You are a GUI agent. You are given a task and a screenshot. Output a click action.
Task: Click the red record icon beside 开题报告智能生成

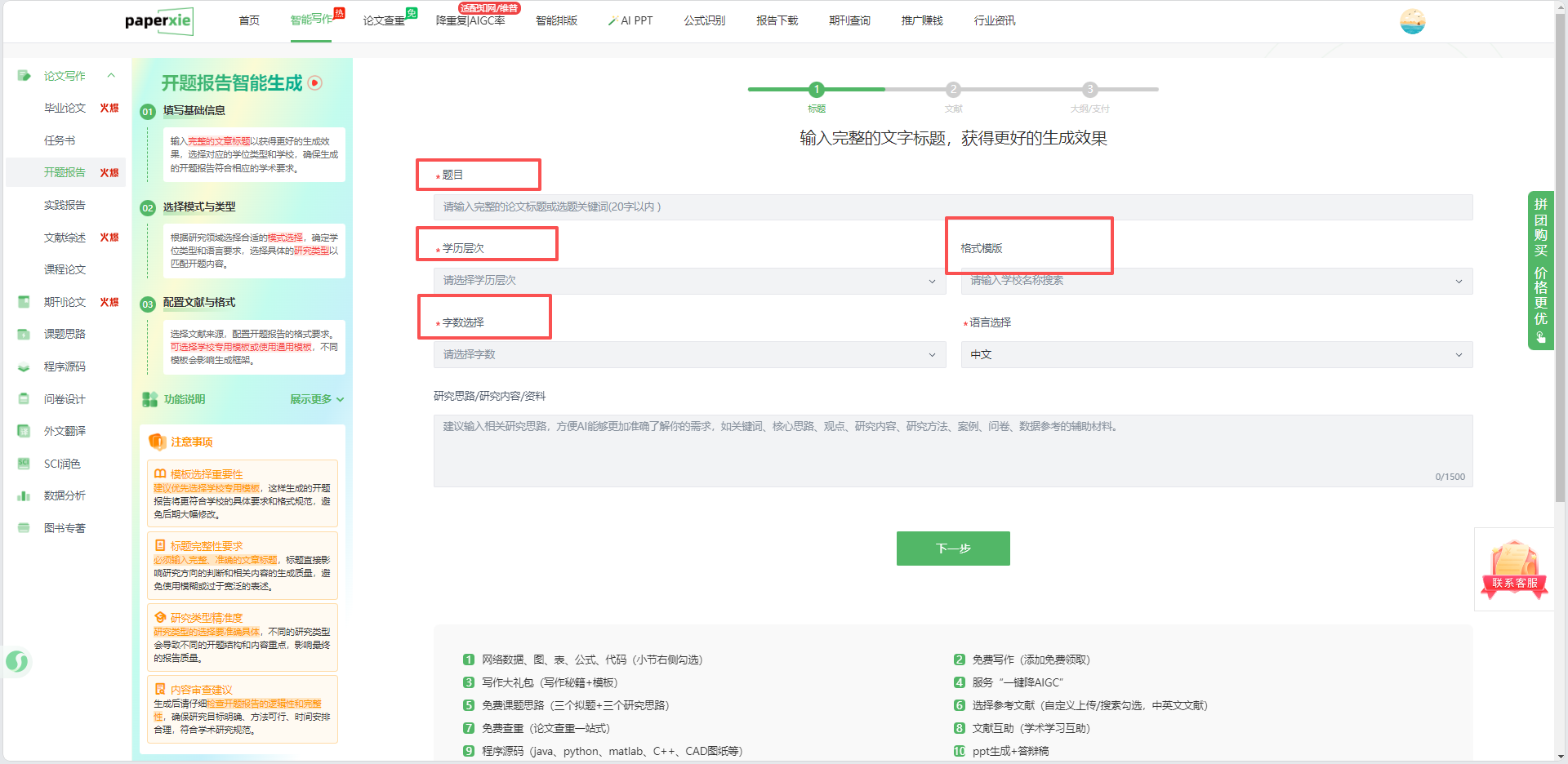click(x=315, y=82)
